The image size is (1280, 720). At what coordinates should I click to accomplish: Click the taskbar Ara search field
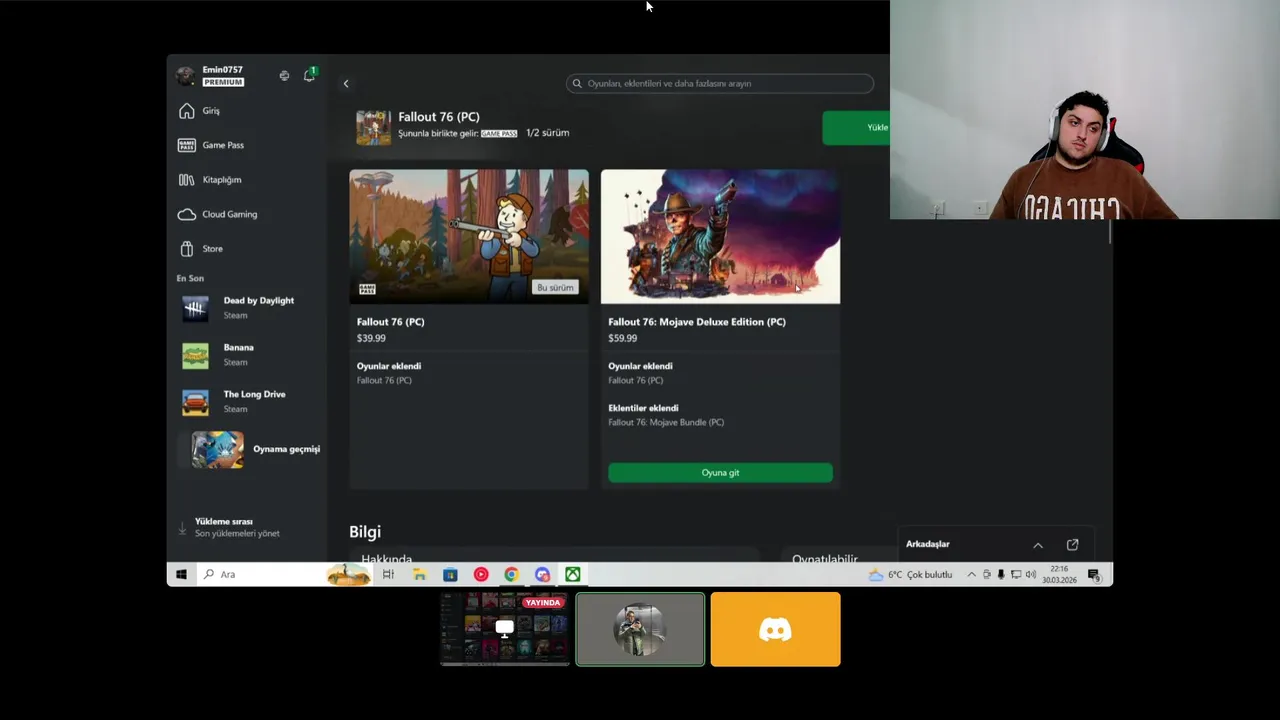tap(283, 574)
